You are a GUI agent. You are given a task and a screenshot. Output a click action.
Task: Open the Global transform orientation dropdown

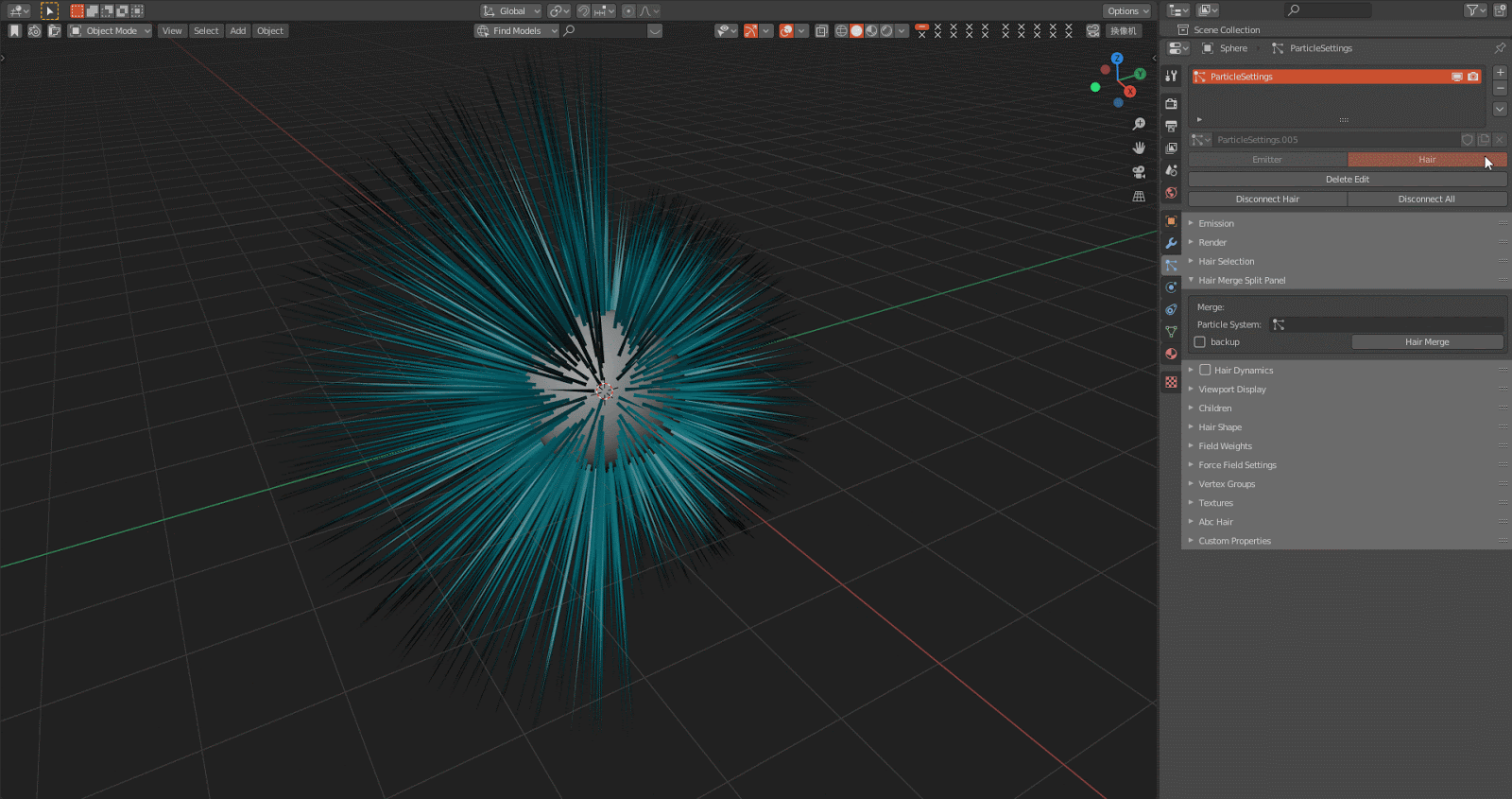(511, 11)
